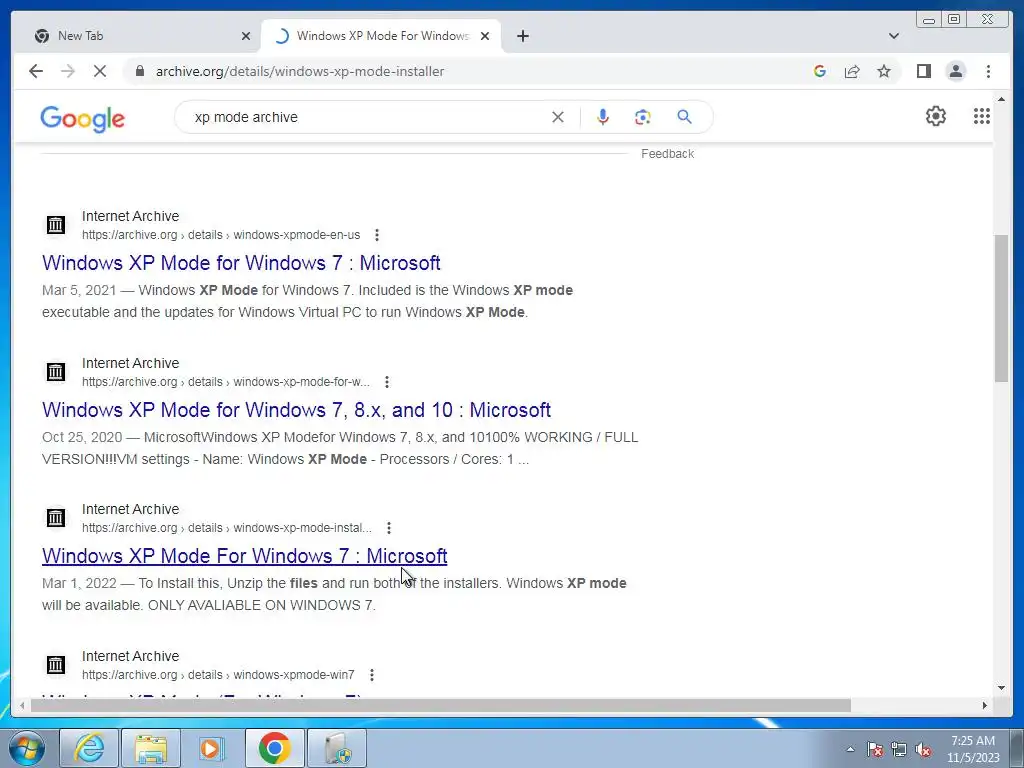Click the Internet Archive favicon of windows-xpmode-en-us result
Viewport: 1024px width, 768px height.
[56, 225]
